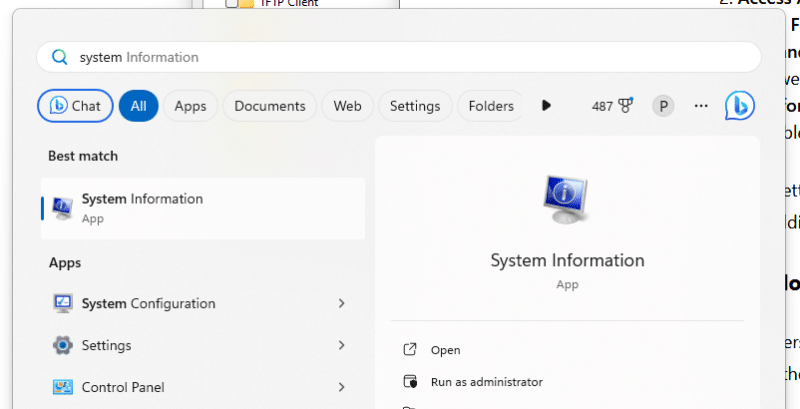Image resolution: width=800 pixels, height=409 pixels.
Task: Show more filters with the arrow icon
Action: coord(546,106)
